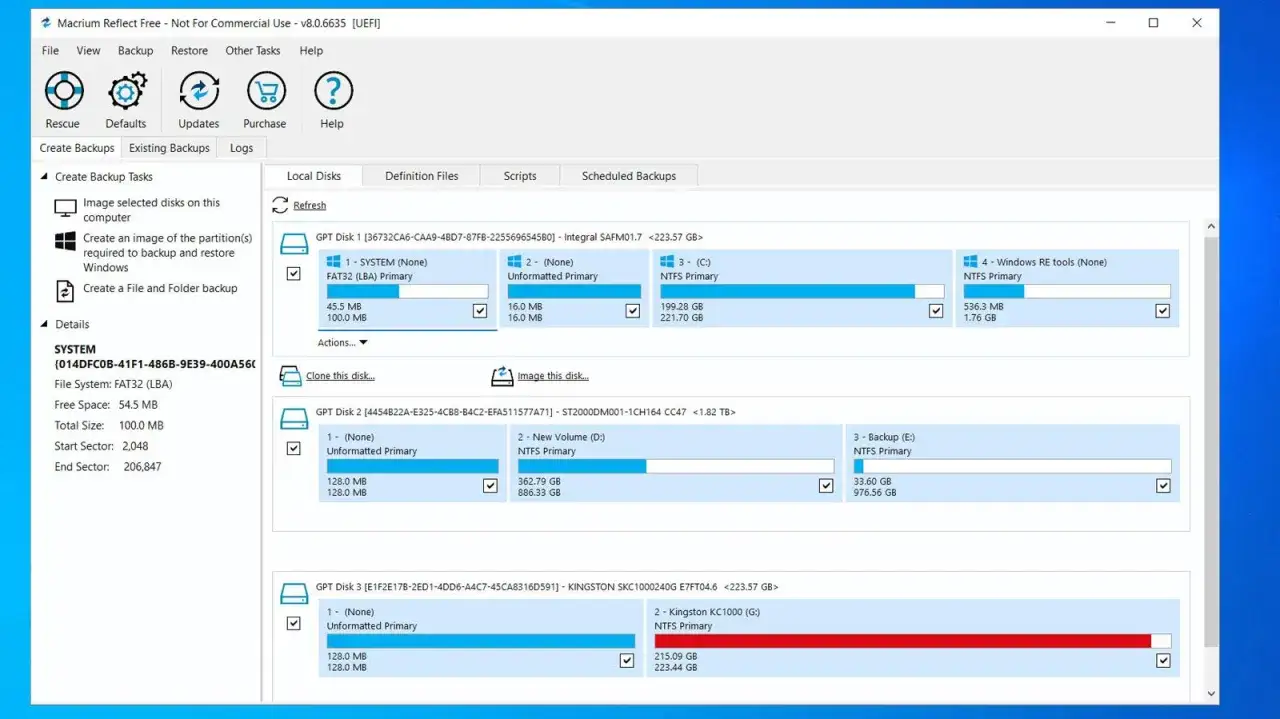The width and height of the screenshot is (1280, 719).
Task: Open the Help question mark icon
Action: 333,91
